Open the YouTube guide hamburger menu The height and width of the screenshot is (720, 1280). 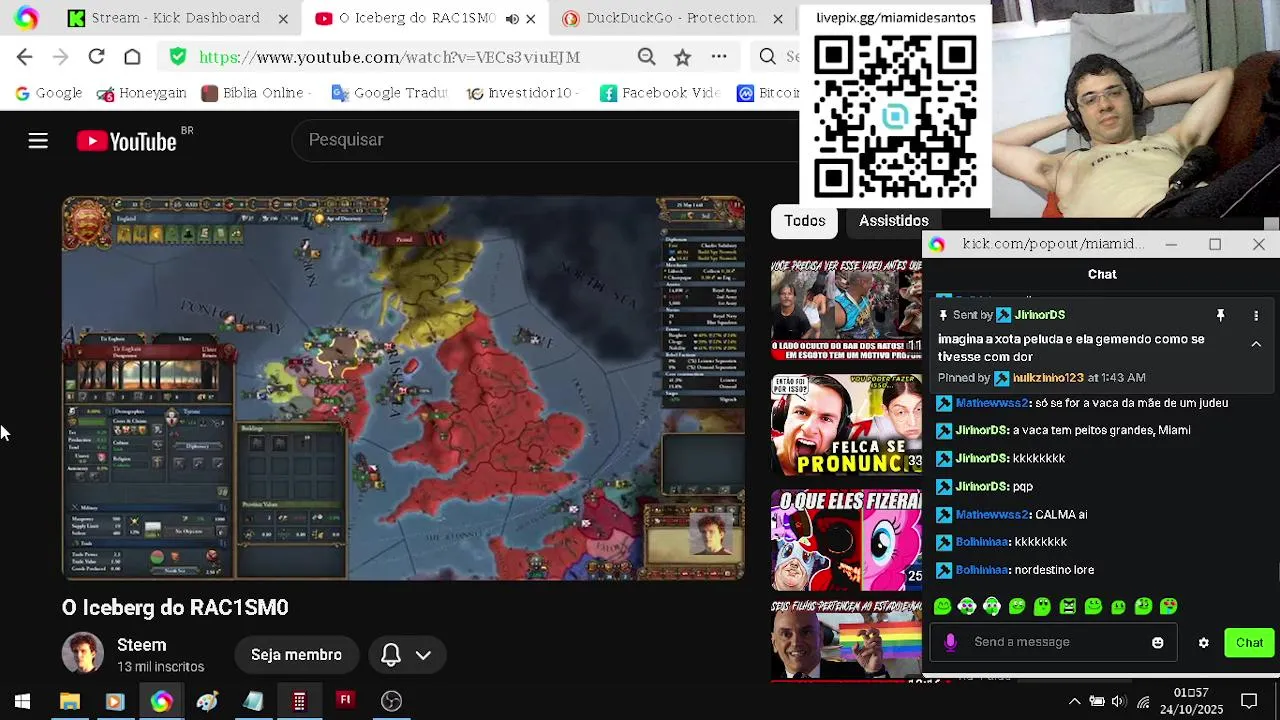tap(38, 141)
